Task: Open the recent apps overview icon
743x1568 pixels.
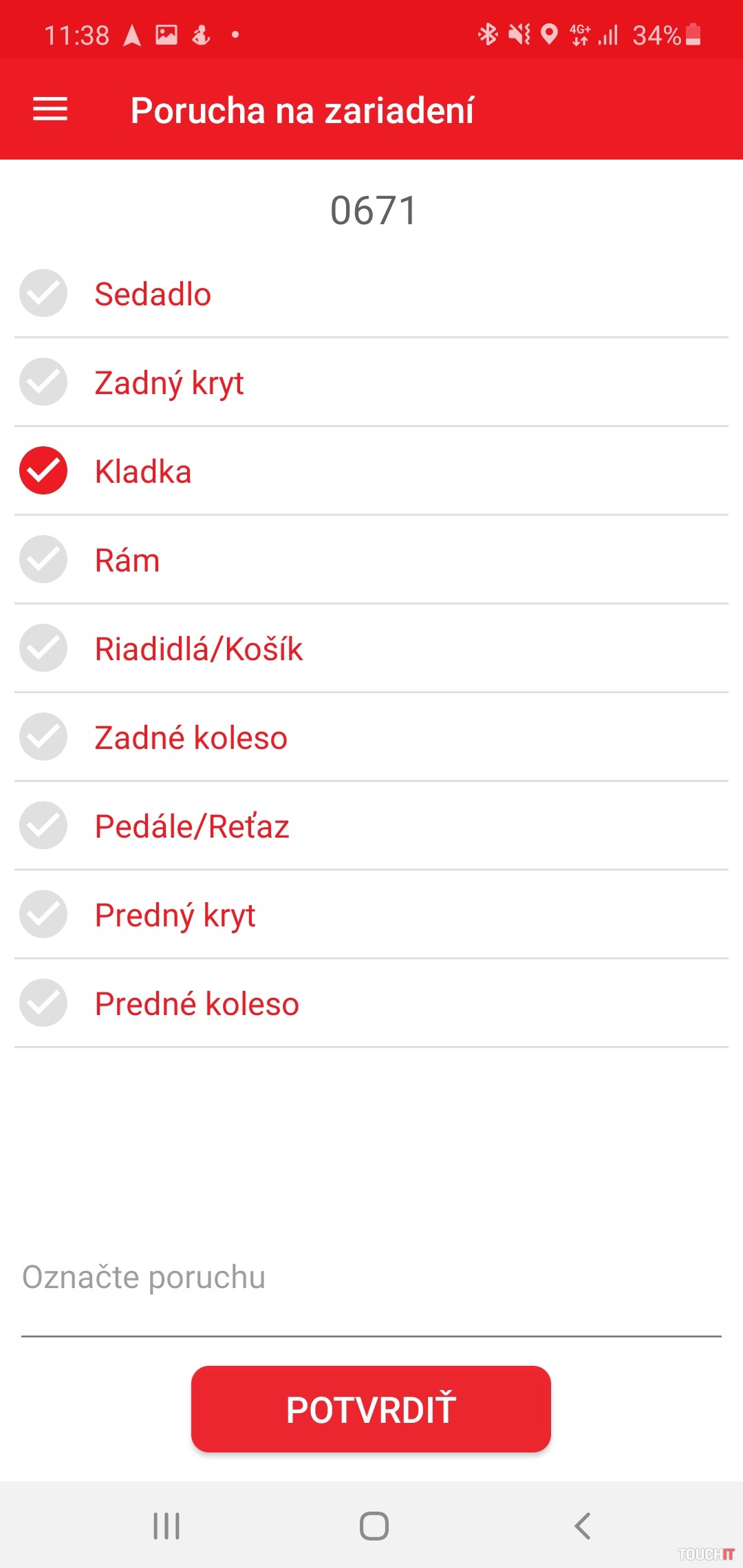Action: coord(166,1525)
